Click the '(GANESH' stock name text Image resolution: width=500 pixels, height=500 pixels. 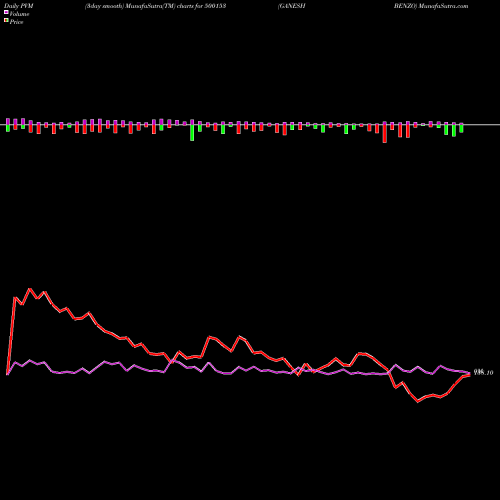[x=291, y=6]
